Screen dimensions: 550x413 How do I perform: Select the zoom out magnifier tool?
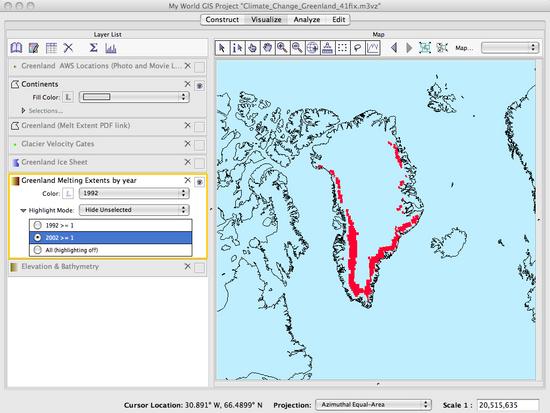point(297,48)
